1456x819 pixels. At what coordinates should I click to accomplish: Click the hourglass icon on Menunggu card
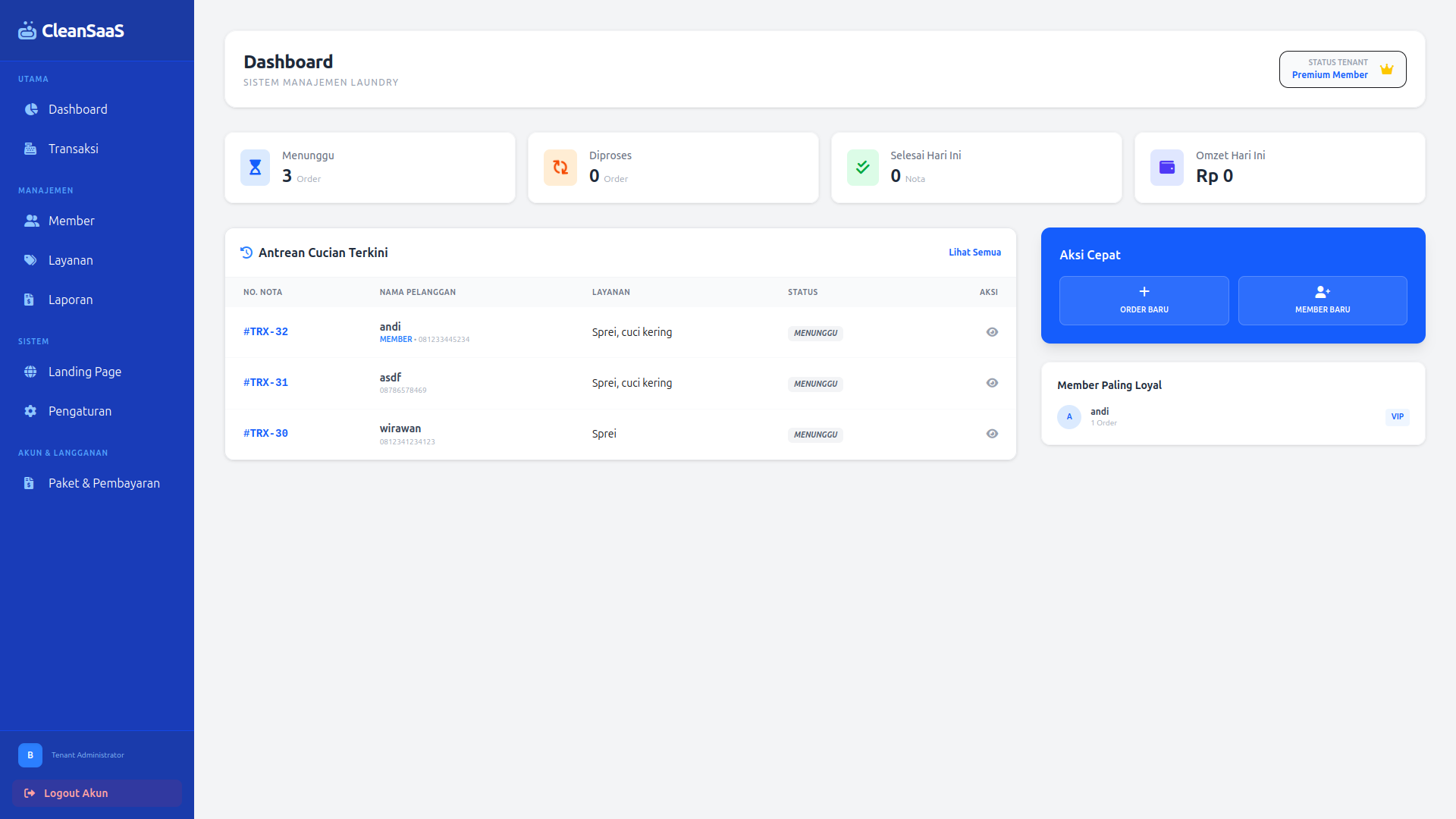point(255,168)
